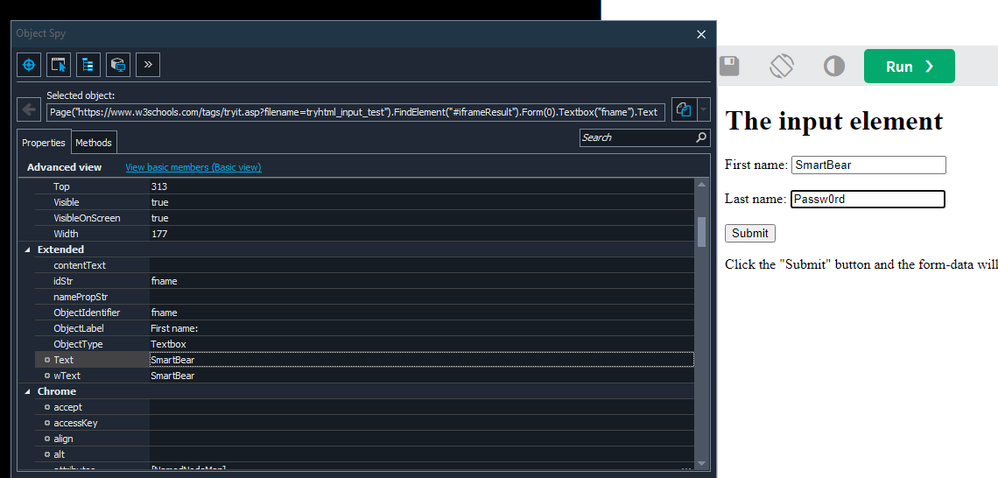Switch to the Methods tab

[x=94, y=143]
